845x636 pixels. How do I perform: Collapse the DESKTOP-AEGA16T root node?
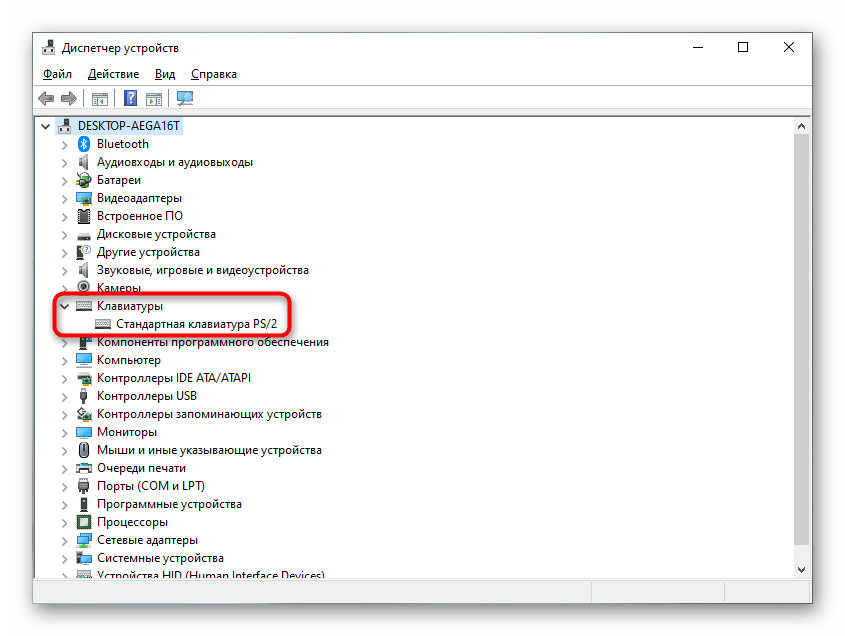46,126
